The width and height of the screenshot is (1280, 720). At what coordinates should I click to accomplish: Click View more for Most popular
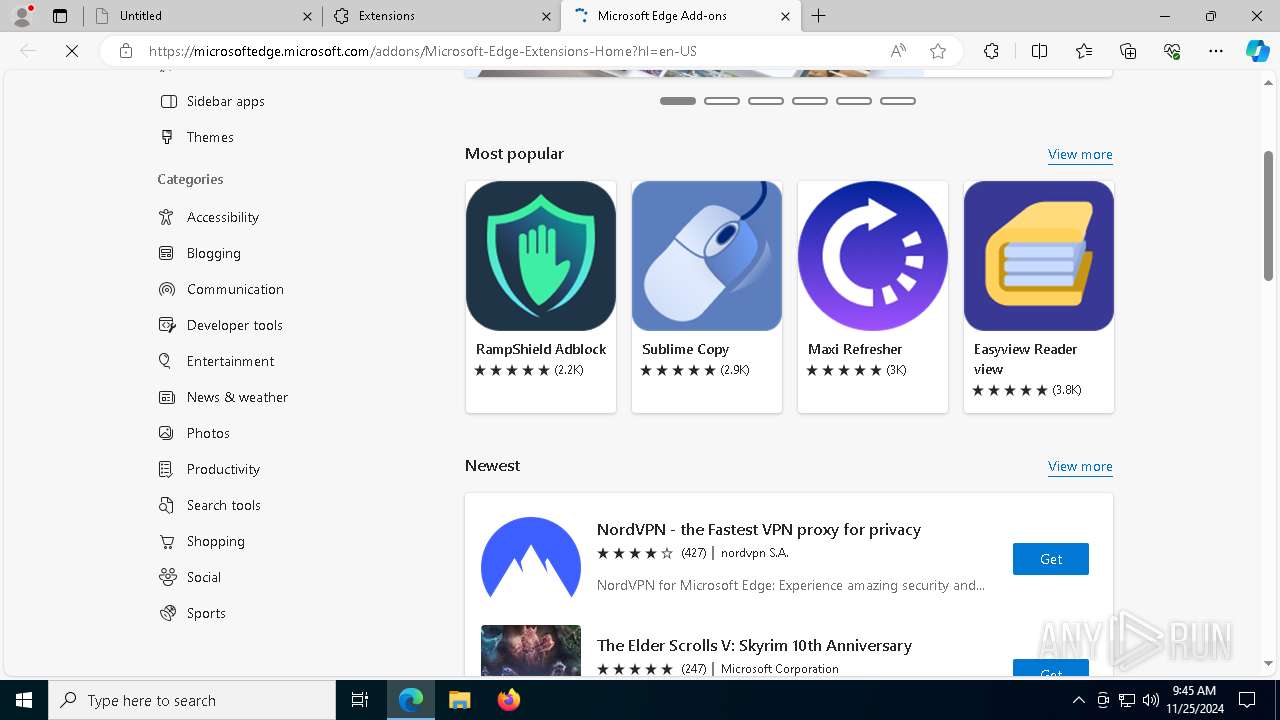(1080, 154)
